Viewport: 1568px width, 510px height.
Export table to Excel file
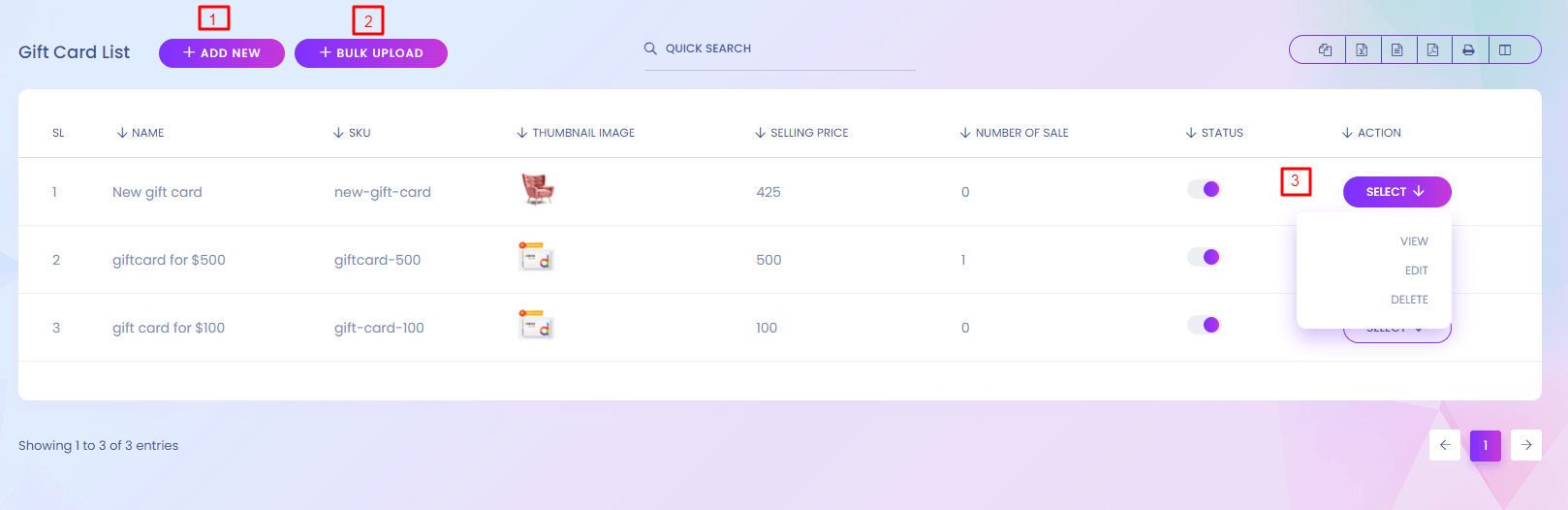pos(1362,50)
